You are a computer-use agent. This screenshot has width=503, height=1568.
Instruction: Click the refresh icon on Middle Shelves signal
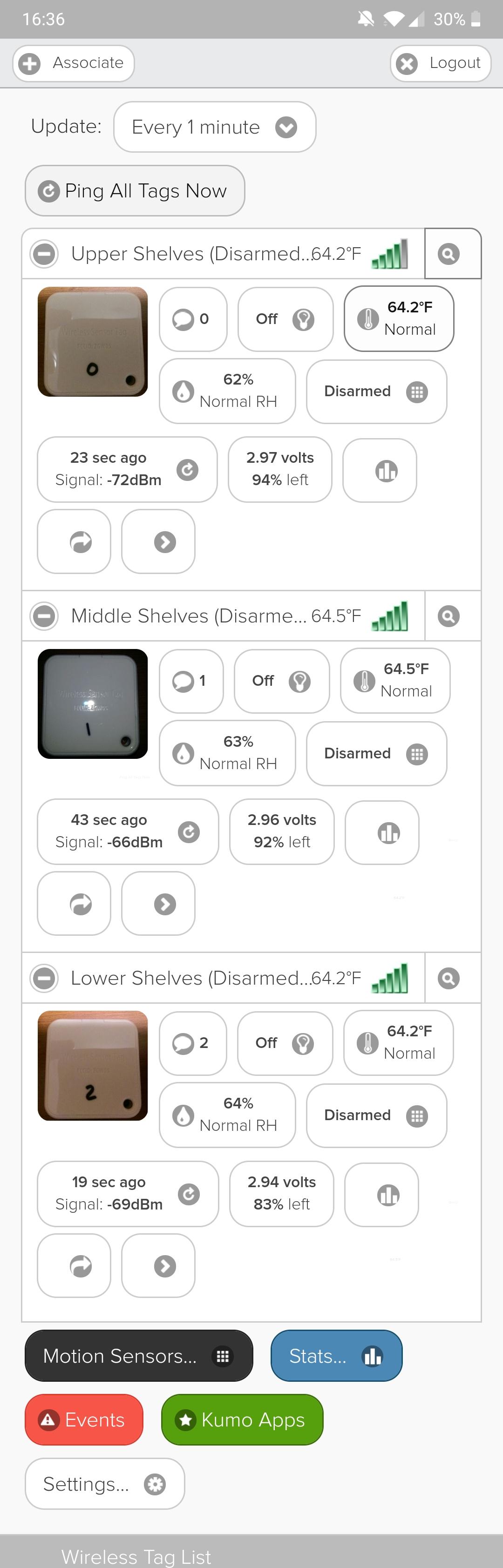[189, 831]
